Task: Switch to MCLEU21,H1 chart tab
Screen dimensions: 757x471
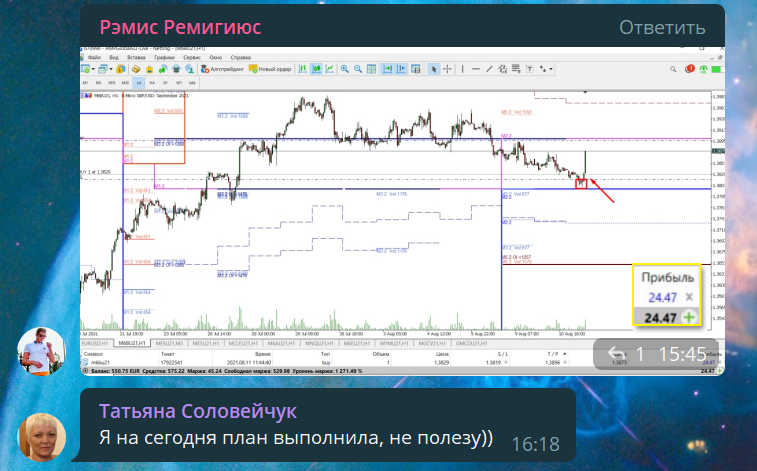Action: [243, 343]
